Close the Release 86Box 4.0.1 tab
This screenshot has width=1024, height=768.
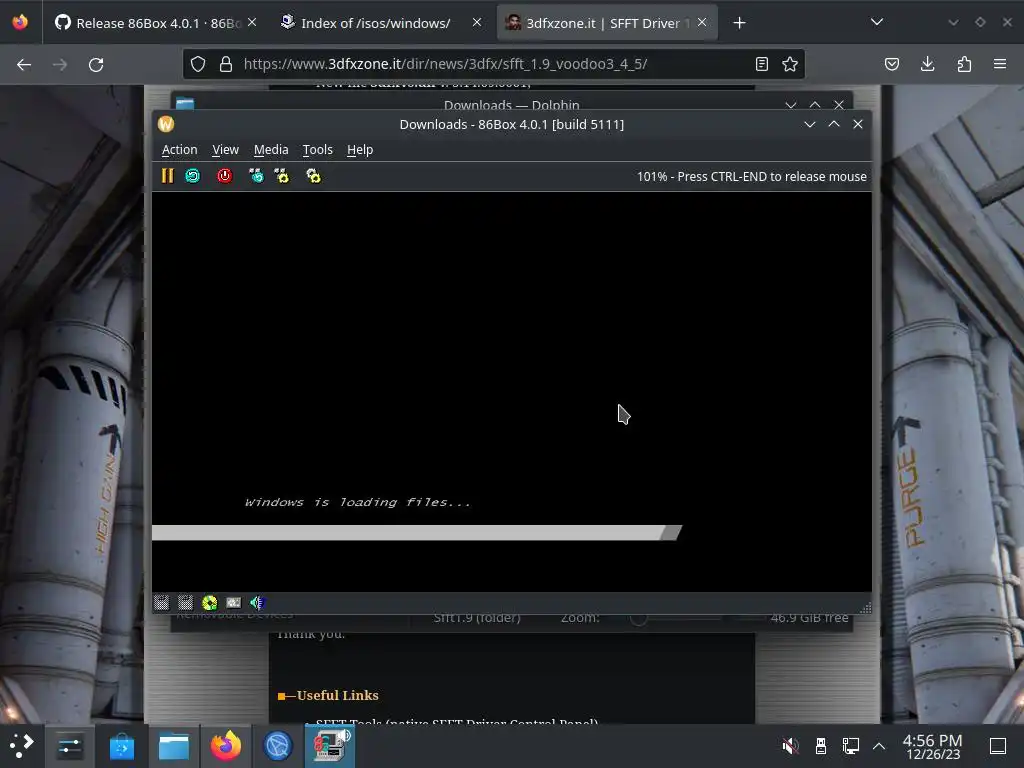252,22
